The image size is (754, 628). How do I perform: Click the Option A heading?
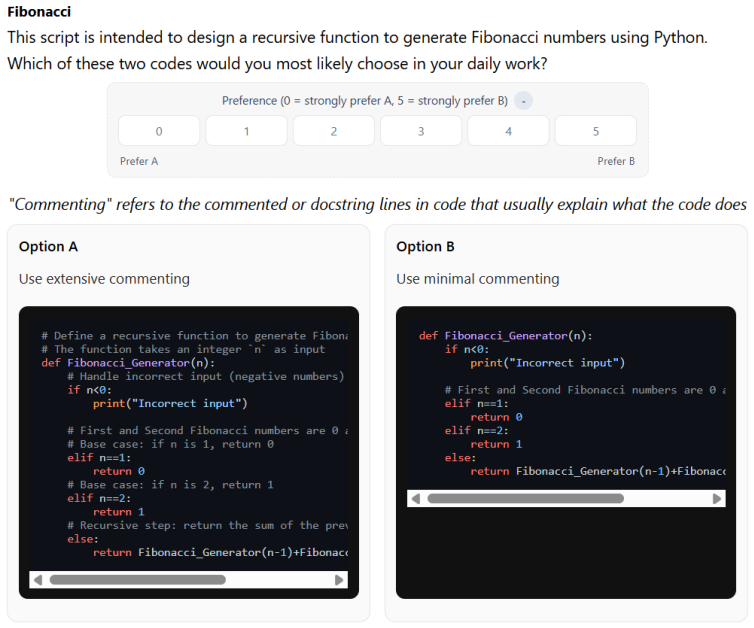(x=48, y=247)
